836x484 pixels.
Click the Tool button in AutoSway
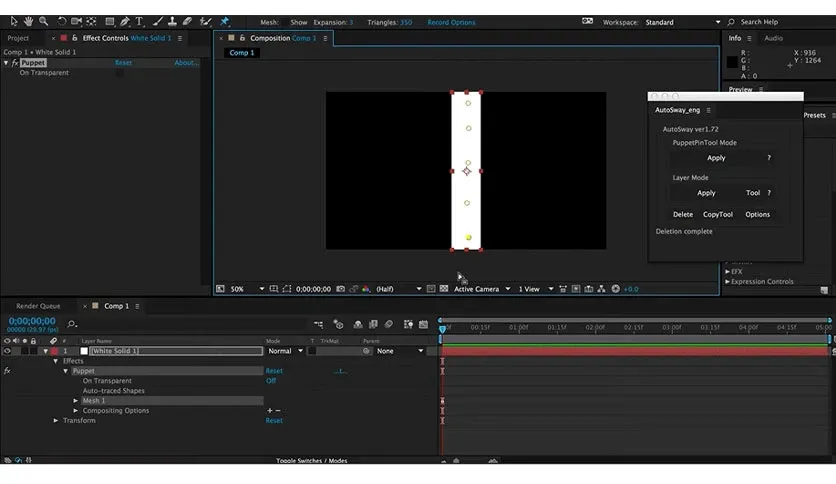click(x=753, y=193)
